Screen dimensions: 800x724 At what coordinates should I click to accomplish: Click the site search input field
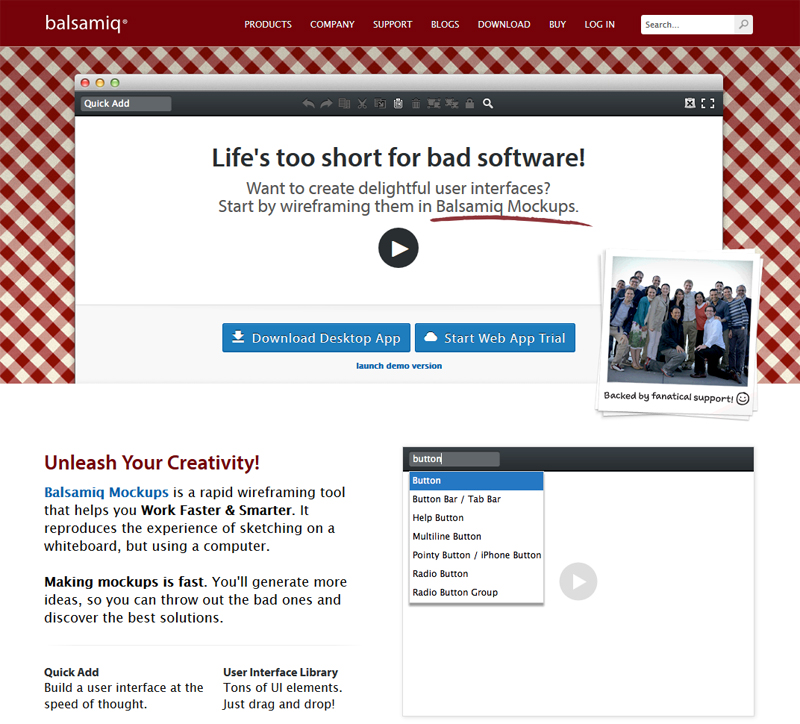coord(688,24)
